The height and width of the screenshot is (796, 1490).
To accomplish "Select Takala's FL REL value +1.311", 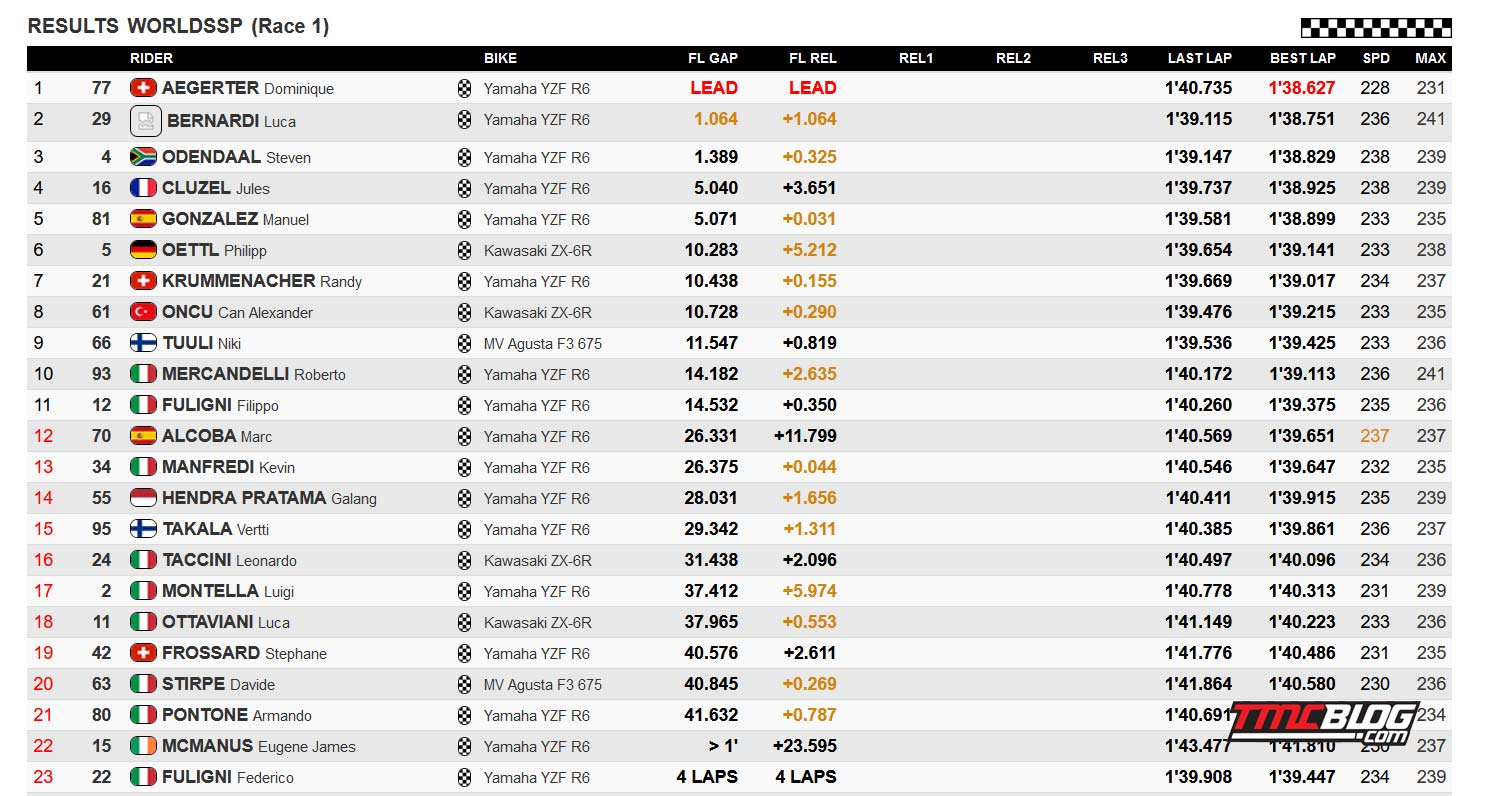I will 810,529.
